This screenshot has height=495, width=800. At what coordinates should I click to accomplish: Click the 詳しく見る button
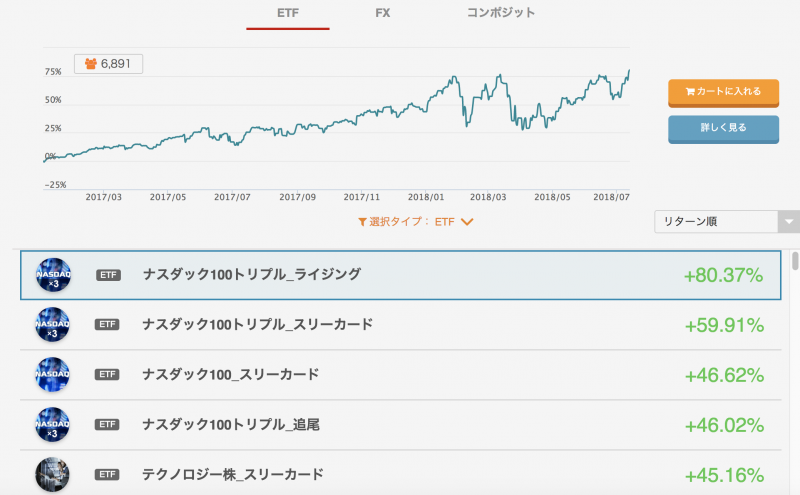[723, 129]
